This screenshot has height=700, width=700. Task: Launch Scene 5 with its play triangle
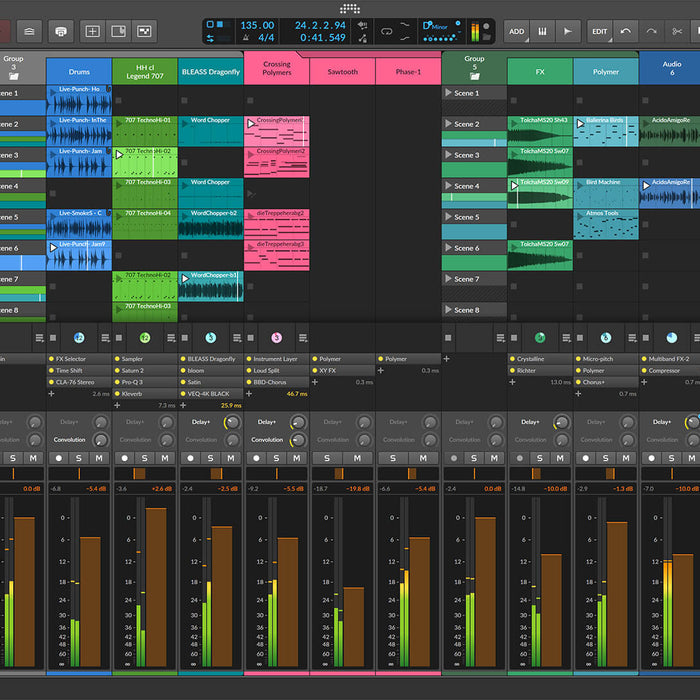pyautogui.click(x=448, y=217)
